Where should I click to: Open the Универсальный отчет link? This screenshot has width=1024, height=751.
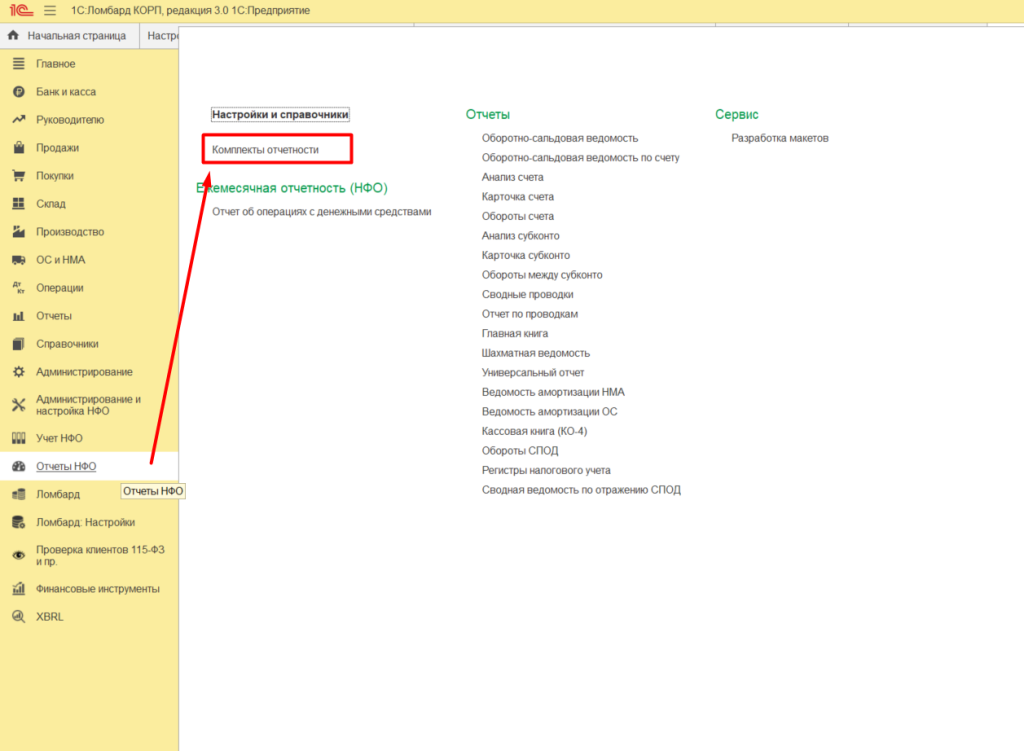[533, 372]
